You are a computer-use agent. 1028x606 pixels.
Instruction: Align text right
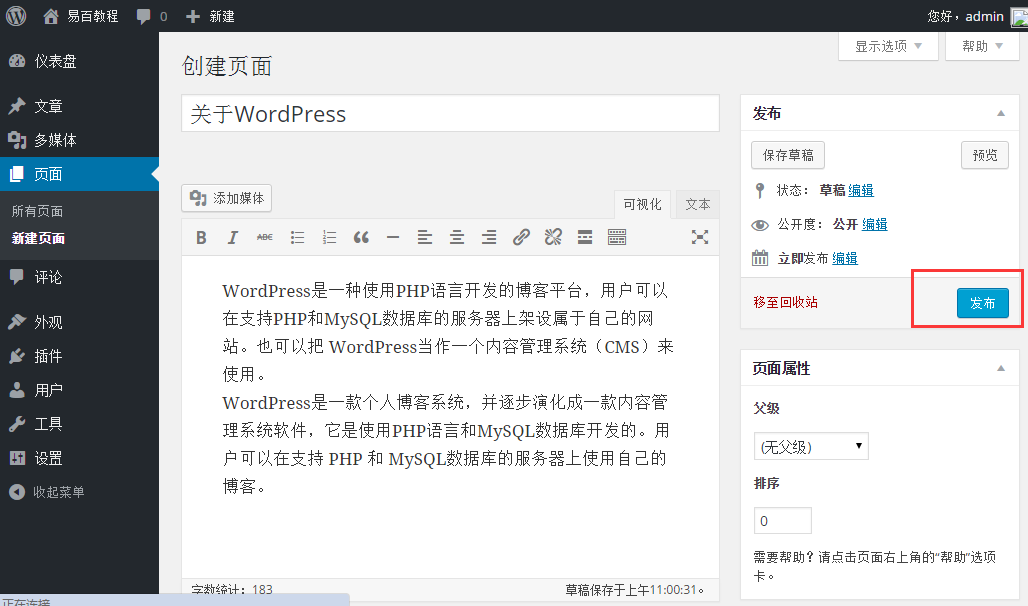(x=489, y=237)
